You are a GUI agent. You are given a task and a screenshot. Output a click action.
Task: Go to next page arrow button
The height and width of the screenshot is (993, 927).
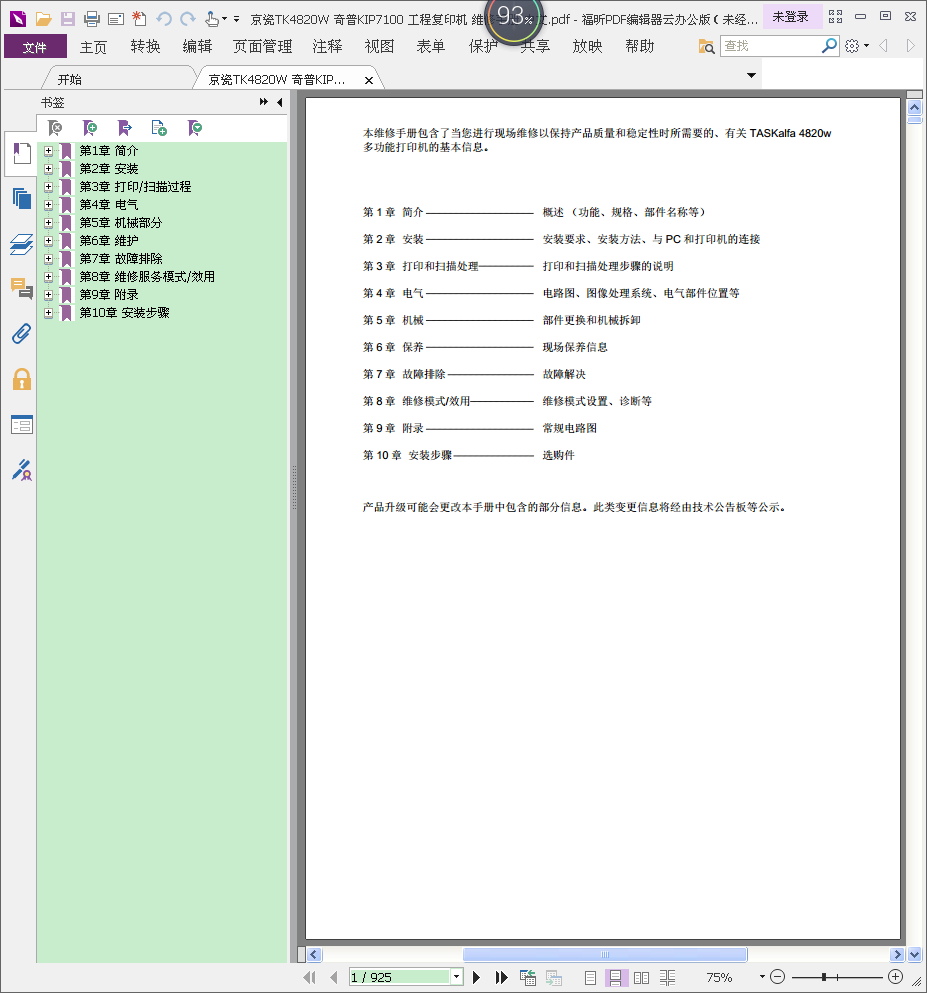[x=476, y=977]
